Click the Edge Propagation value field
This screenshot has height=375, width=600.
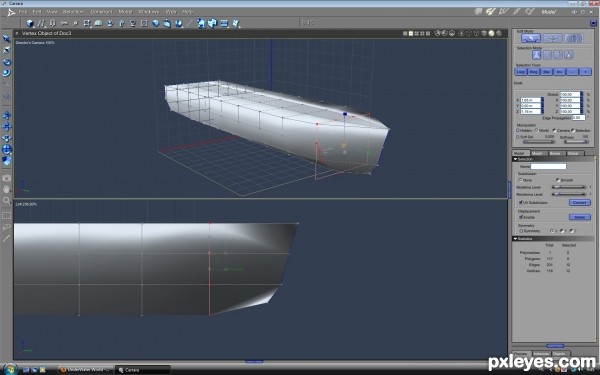pos(578,117)
